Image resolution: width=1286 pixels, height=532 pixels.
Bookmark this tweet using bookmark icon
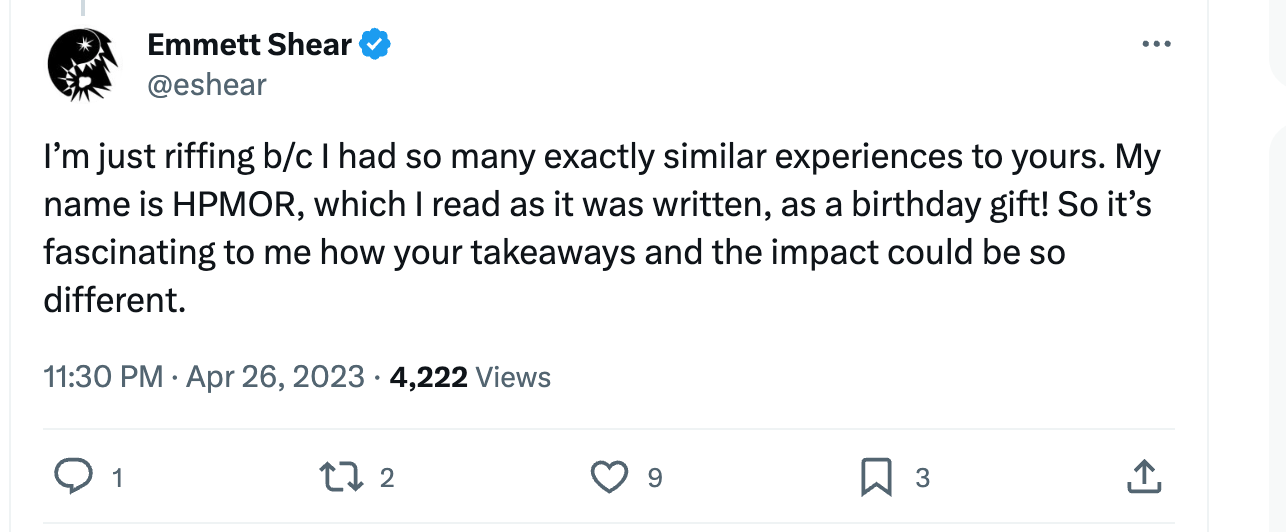pos(876,478)
